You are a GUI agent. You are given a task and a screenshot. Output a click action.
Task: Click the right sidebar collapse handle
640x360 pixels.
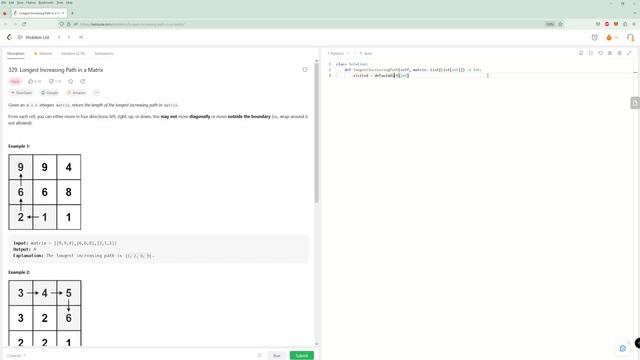[x=635, y=103]
